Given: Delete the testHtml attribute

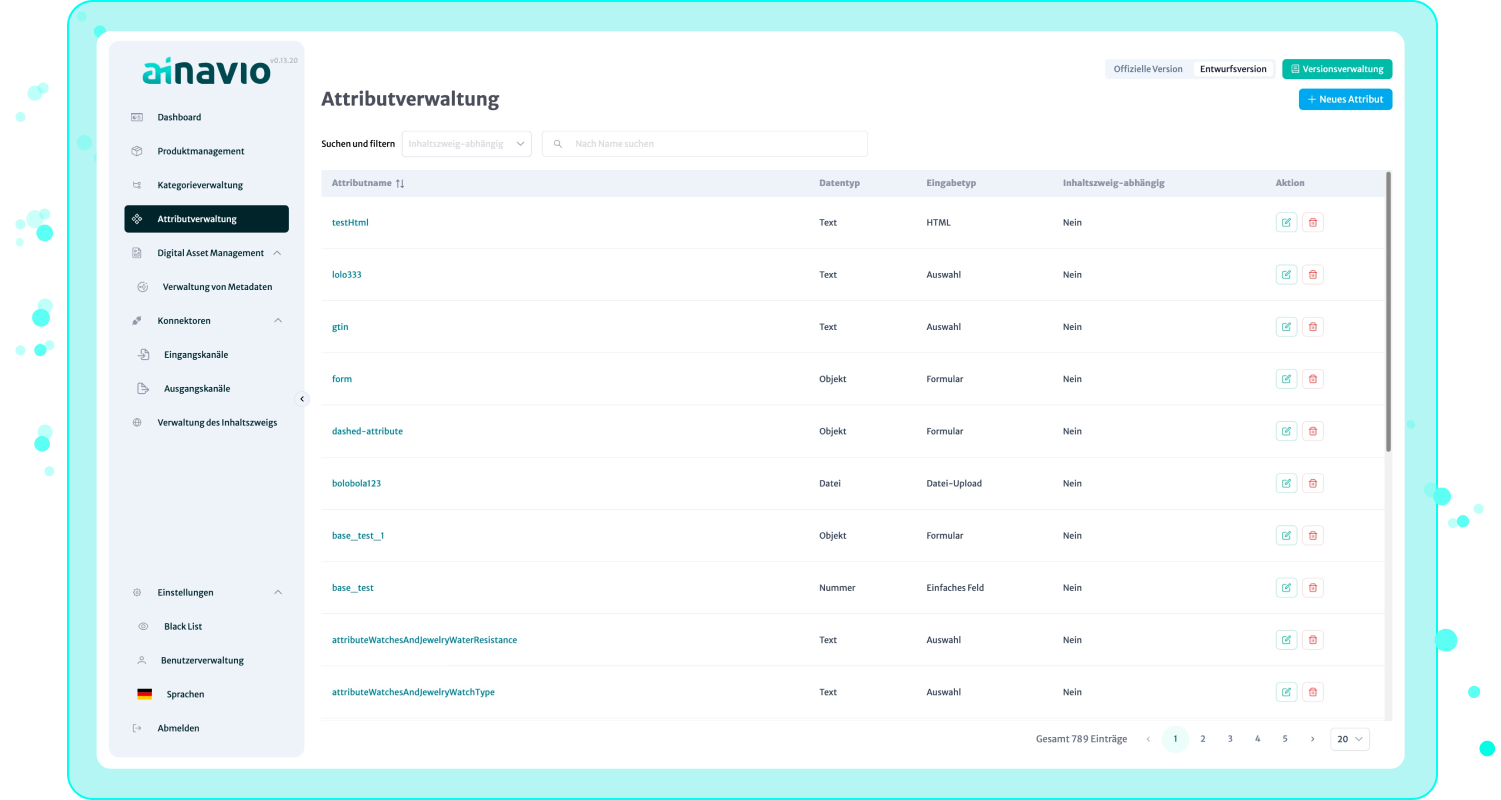Looking at the screenshot, I should pos(1313,222).
